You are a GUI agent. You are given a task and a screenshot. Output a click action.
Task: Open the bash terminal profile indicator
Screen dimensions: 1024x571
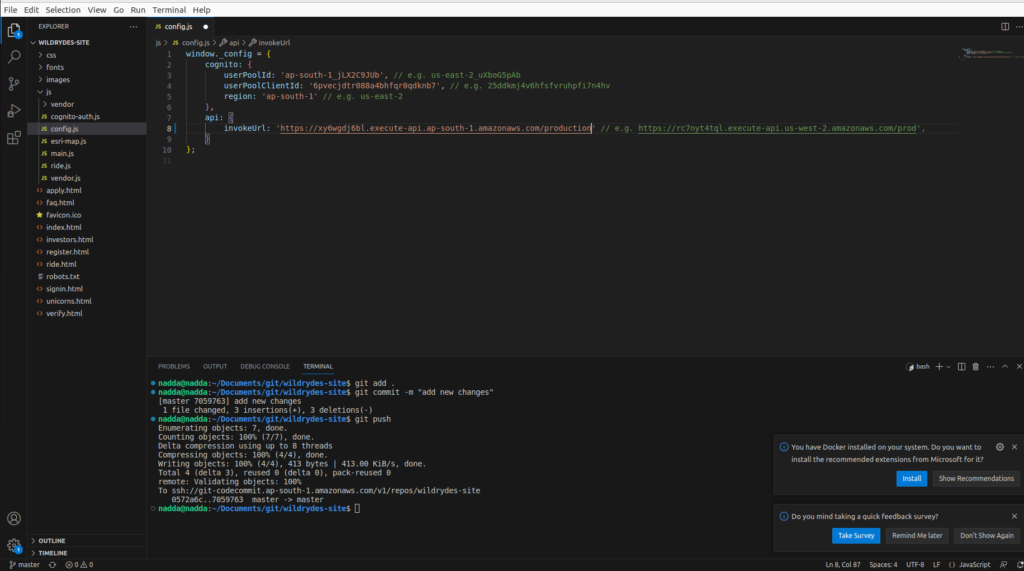[x=918, y=367]
